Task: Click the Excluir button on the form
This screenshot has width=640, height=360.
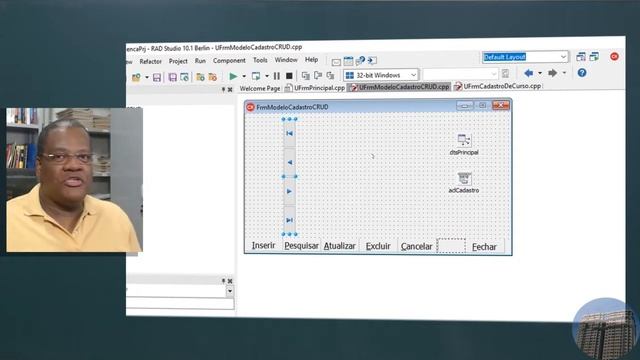Action: [x=378, y=246]
